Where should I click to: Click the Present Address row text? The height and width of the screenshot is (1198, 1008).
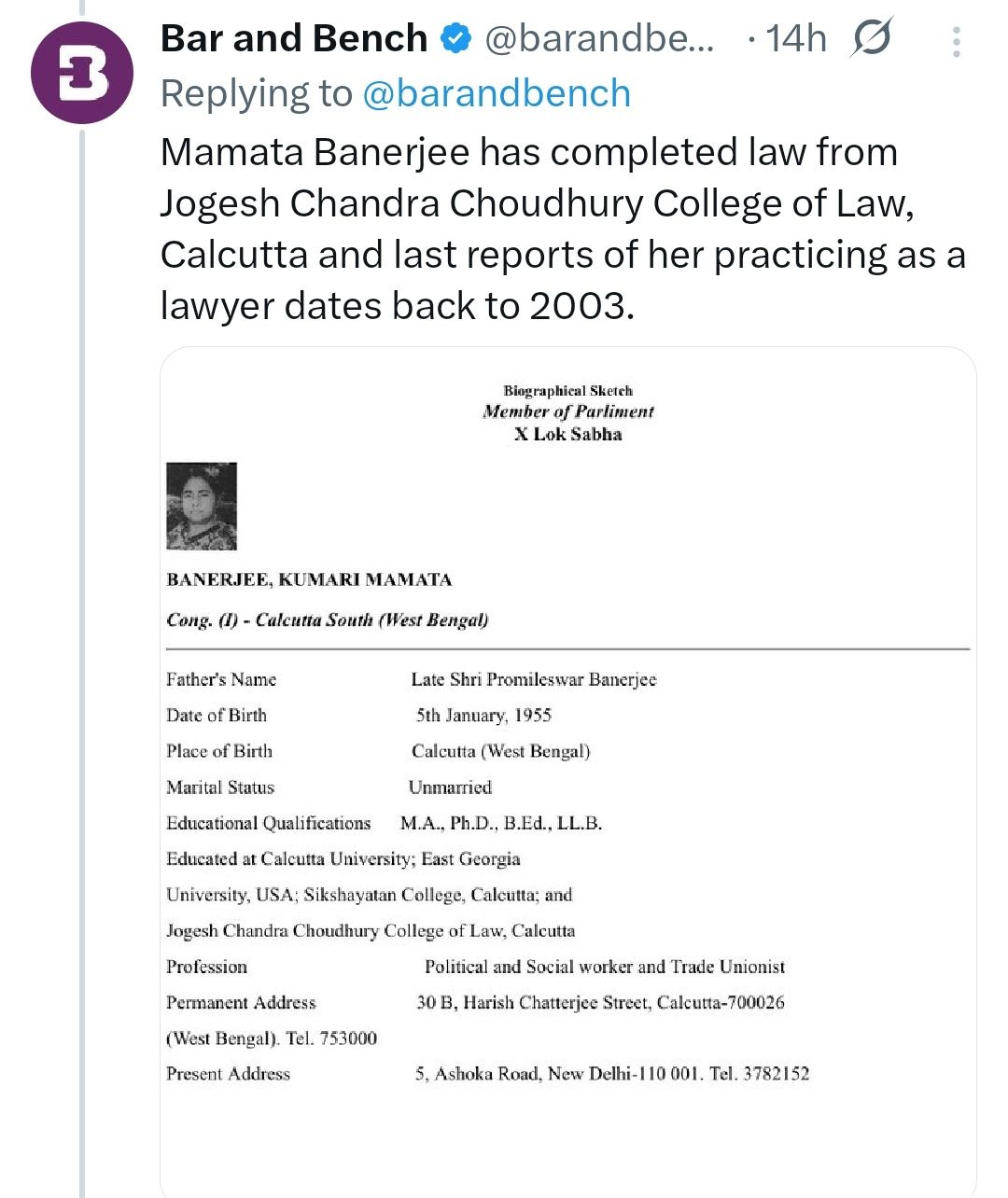(487, 1074)
